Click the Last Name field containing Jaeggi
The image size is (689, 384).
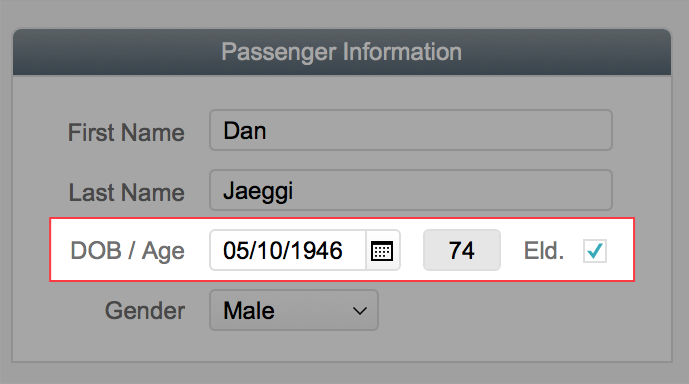coord(411,190)
